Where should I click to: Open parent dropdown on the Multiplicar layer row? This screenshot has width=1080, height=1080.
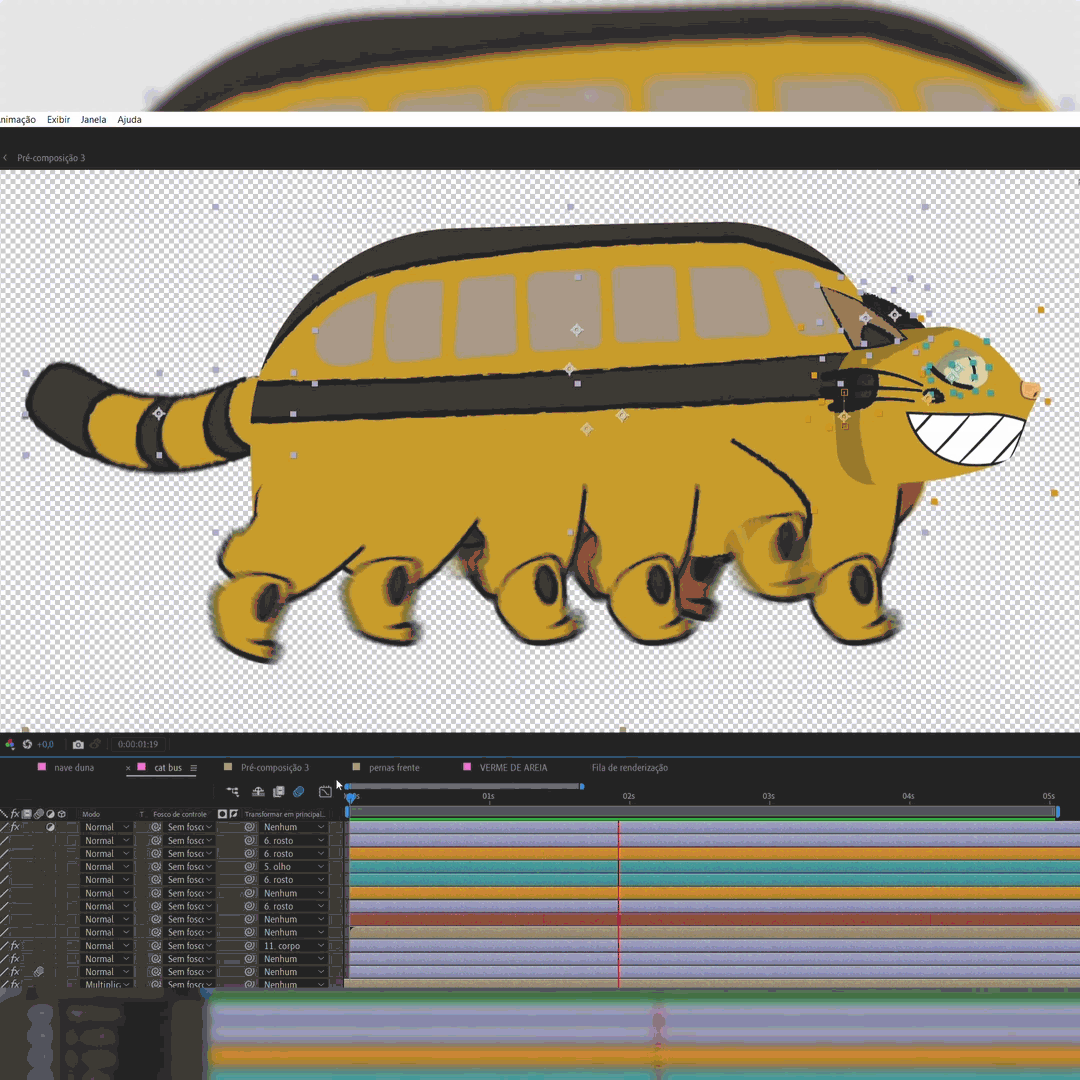293,984
